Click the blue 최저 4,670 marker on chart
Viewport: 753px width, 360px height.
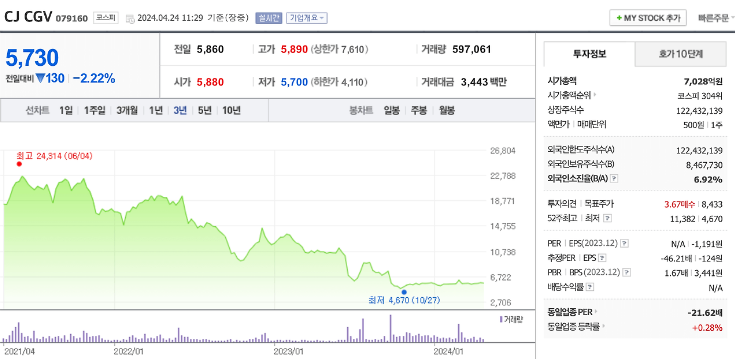point(404,292)
